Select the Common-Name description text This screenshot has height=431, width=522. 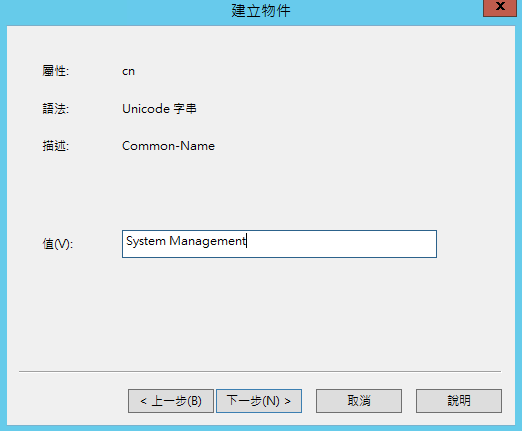[x=168, y=146]
